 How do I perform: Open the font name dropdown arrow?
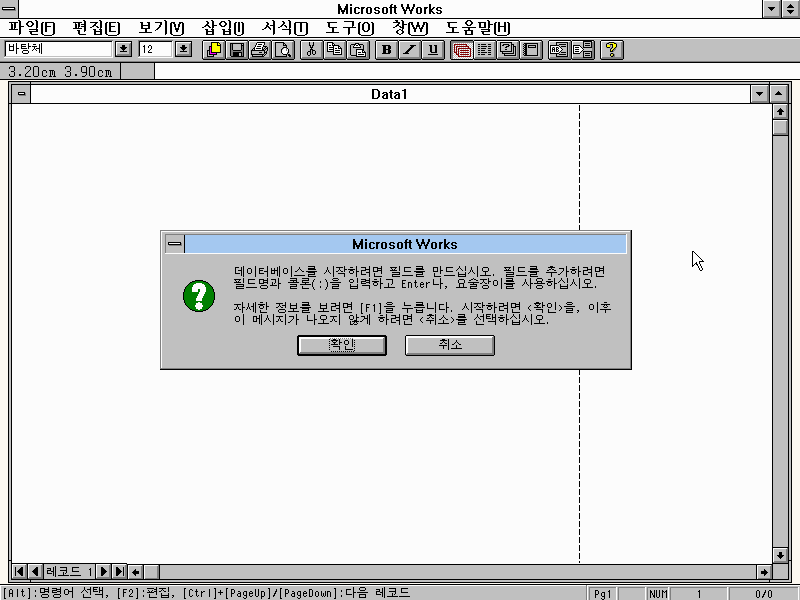[x=123, y=49]
